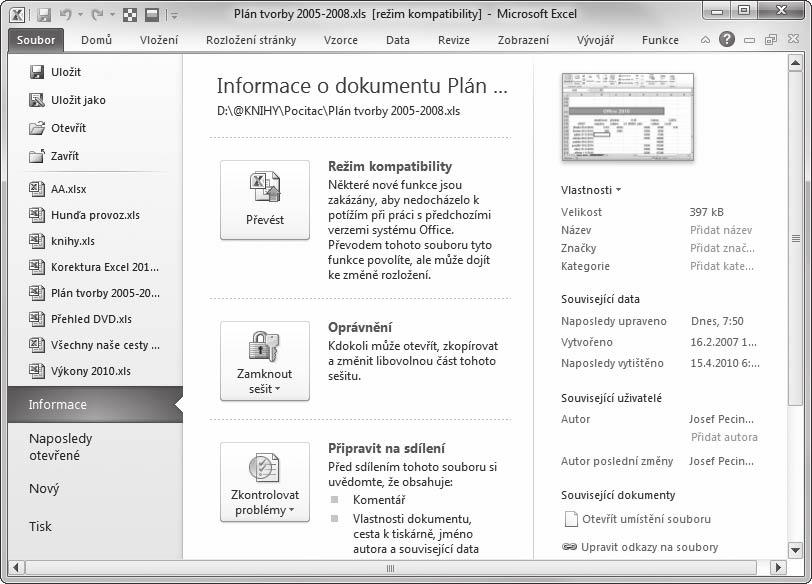
Task: Click Převést compatibility convert button
Action: 265,200
